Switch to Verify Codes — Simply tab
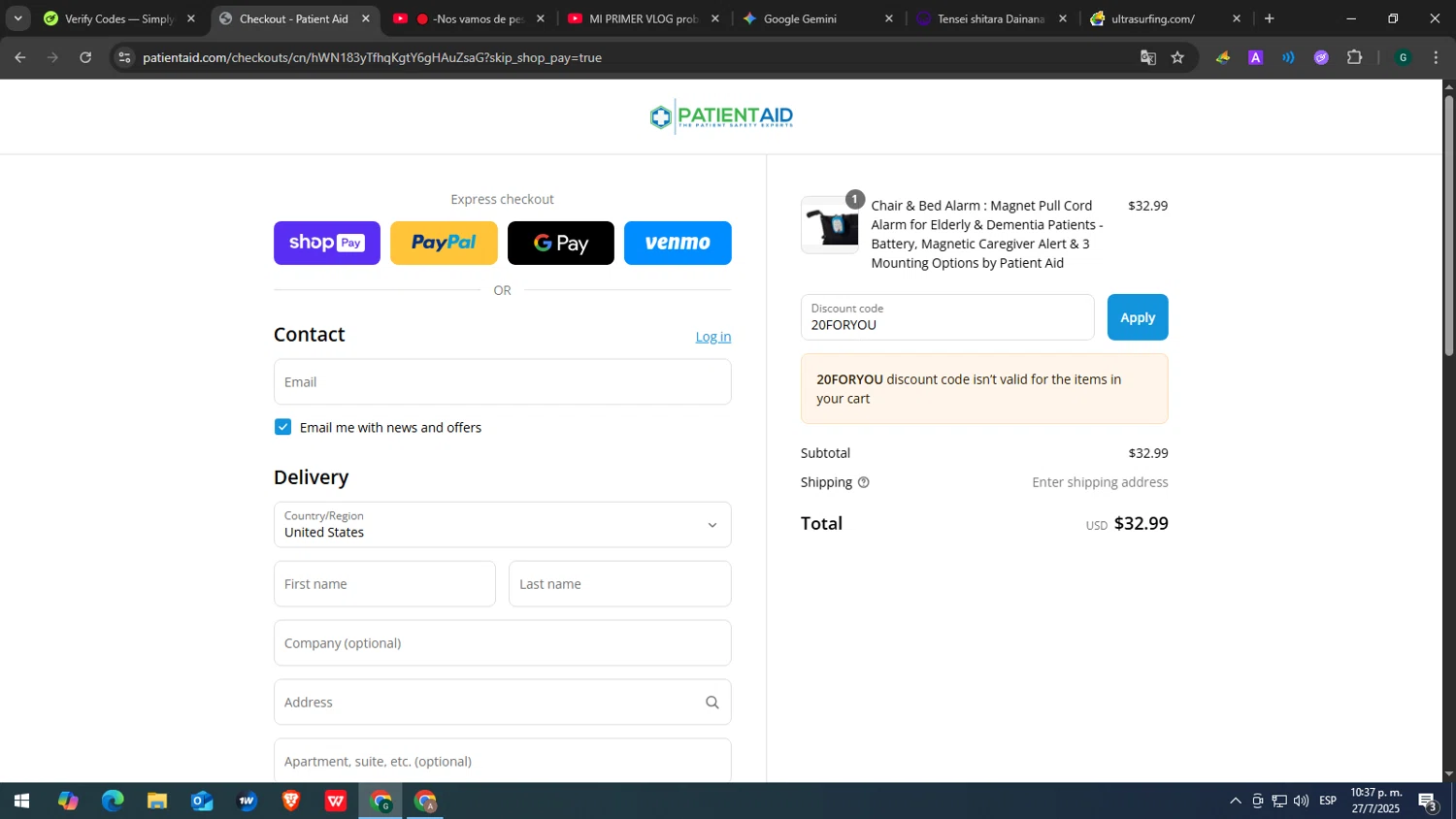This screenshot has width=1456, height=819. 118,18
